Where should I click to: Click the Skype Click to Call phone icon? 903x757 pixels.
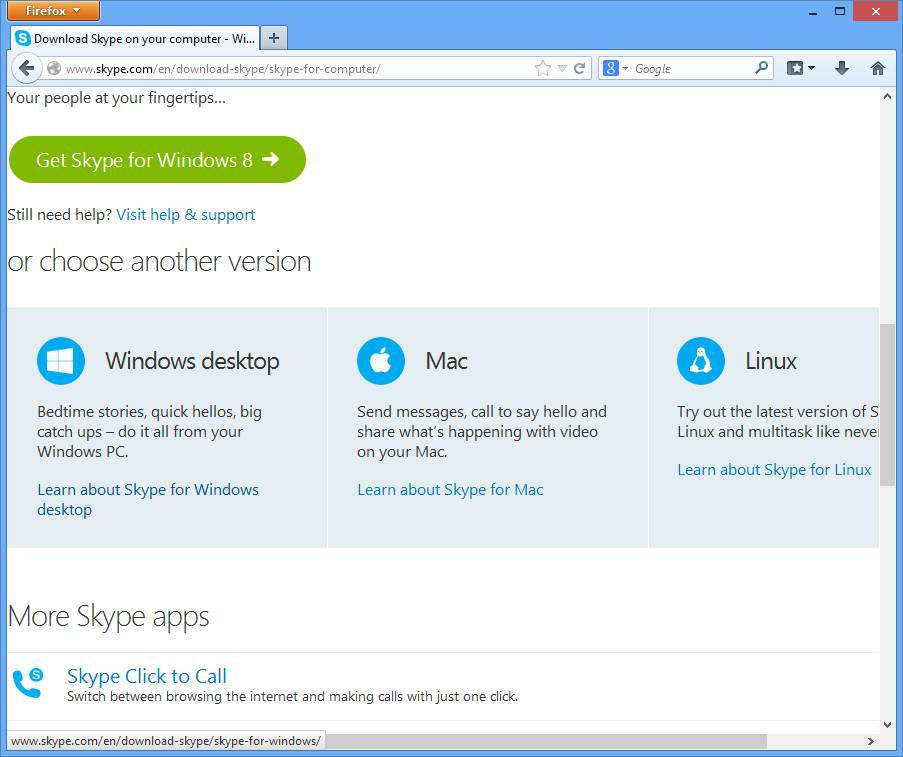[x=28, y=683]
